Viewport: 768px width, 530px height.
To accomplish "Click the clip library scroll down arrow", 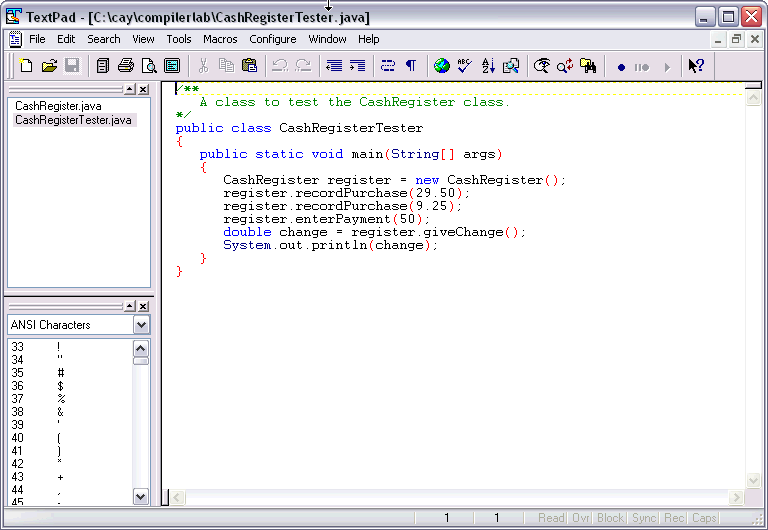I will 141,497.
